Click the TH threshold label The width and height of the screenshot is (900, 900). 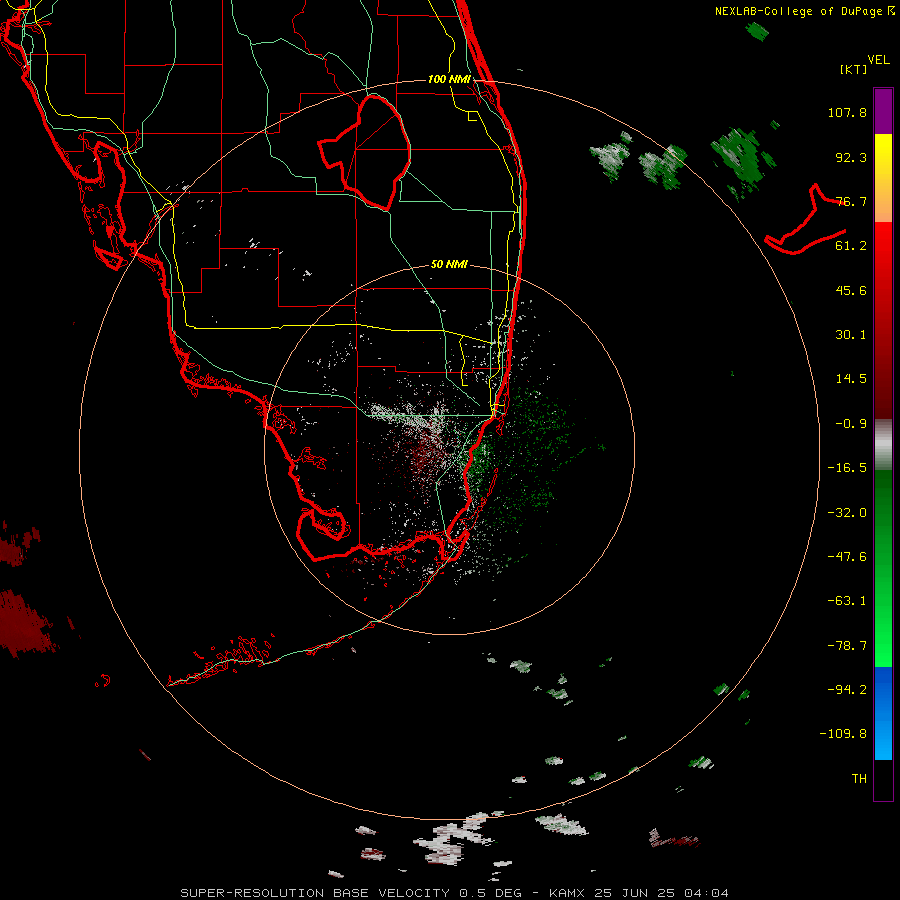(x=859, y=779)
